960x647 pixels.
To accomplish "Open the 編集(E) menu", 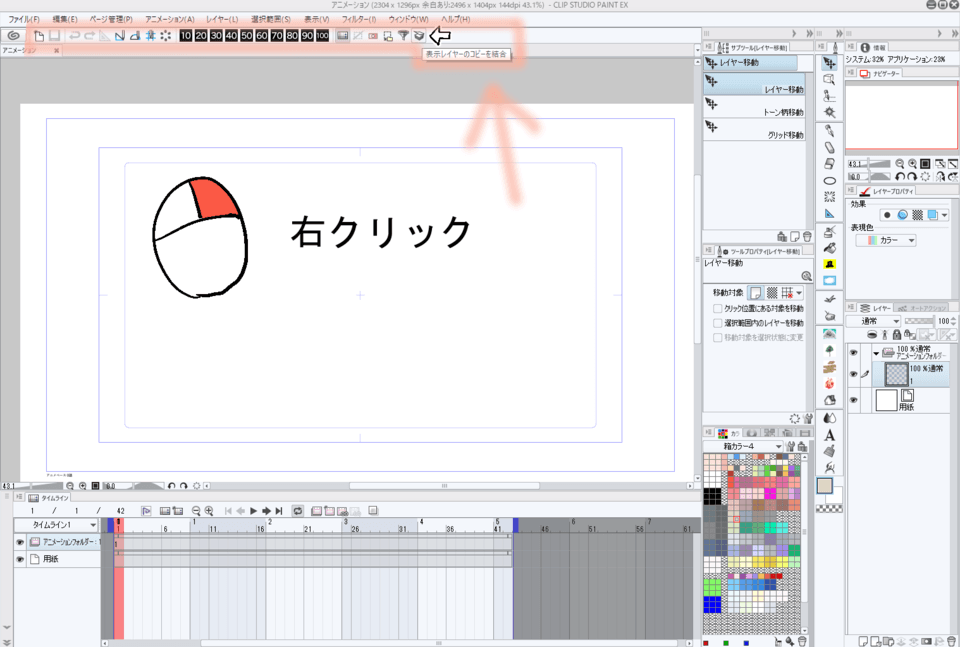I will click(x=65, y=19).
